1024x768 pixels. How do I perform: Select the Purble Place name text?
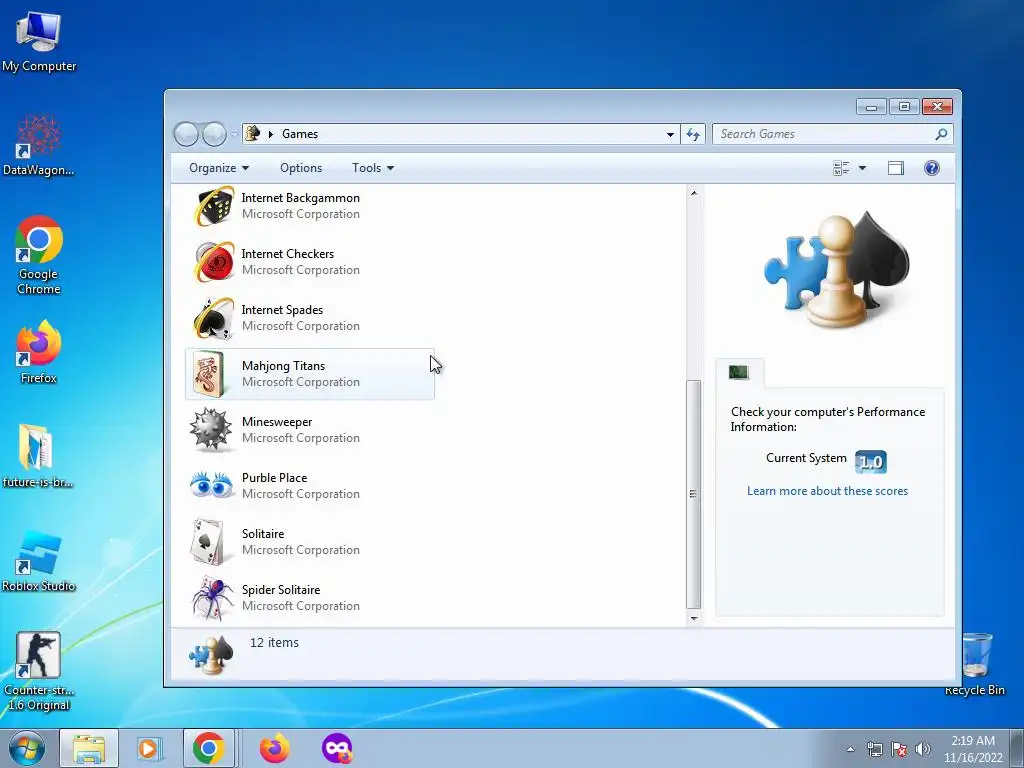point(274,477)
